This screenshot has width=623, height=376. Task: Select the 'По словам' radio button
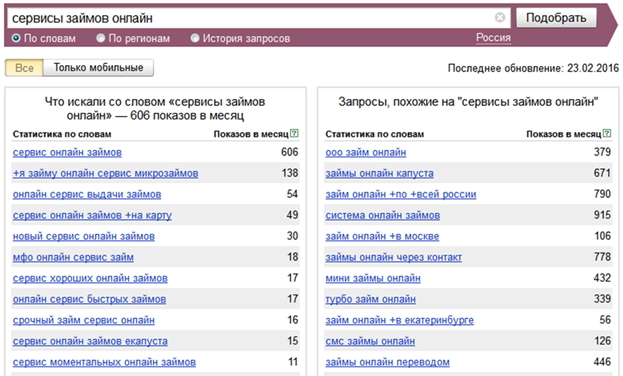(x=16, y=38)
